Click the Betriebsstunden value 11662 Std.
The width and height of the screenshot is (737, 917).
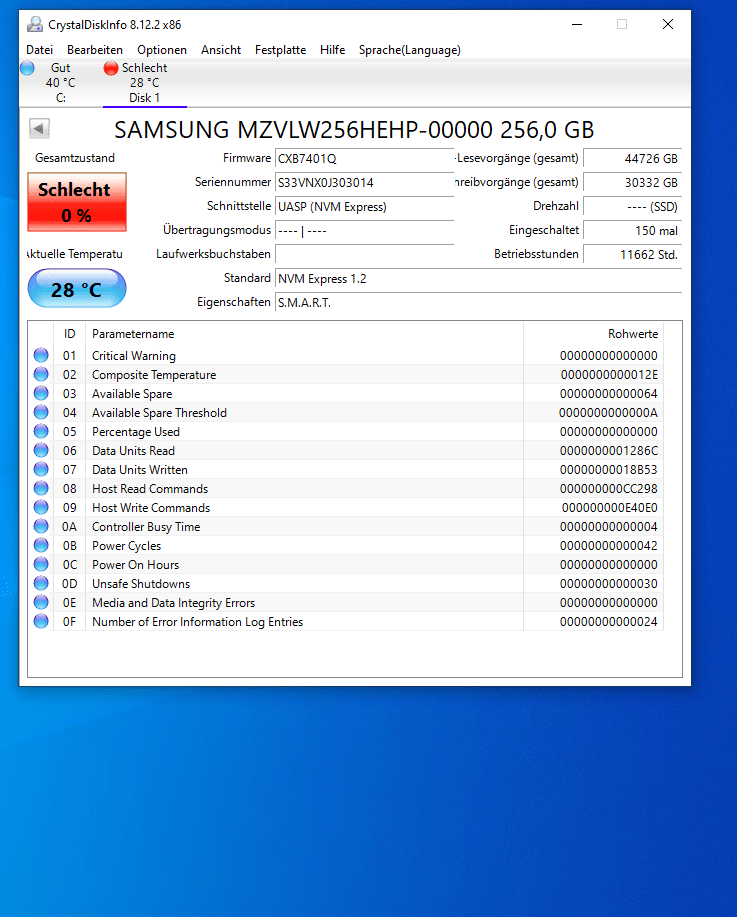(x=633, y=254)
